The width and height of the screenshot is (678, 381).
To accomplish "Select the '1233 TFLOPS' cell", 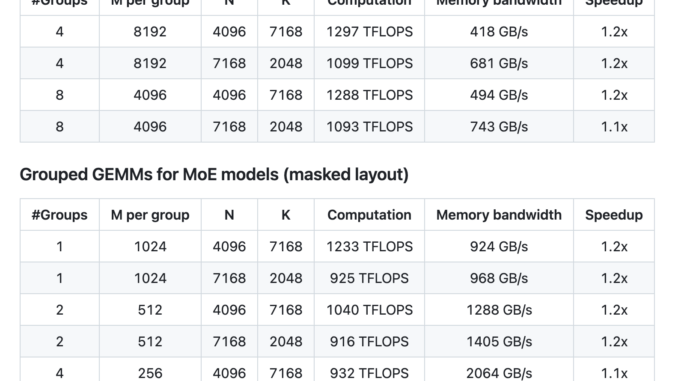I will pyautogui.click(x=369, y=247).
